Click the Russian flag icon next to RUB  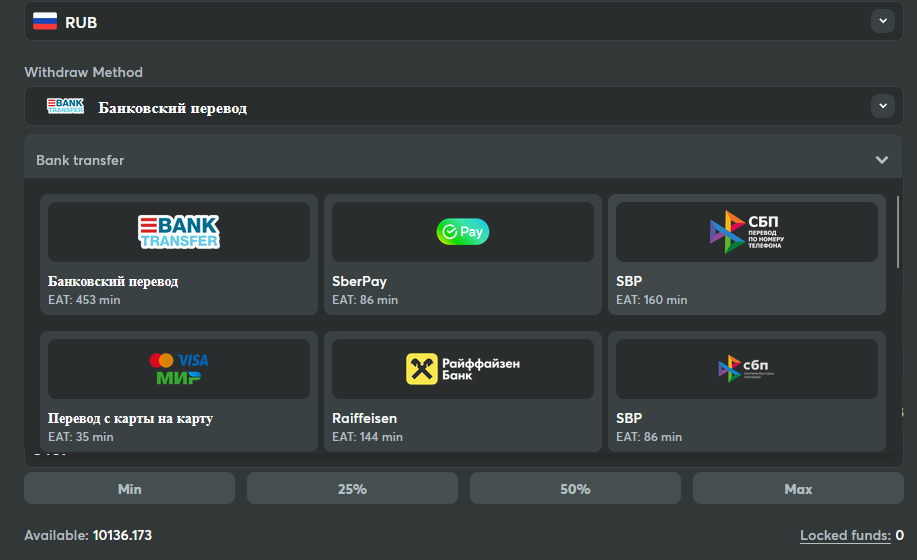pos(45,22)
